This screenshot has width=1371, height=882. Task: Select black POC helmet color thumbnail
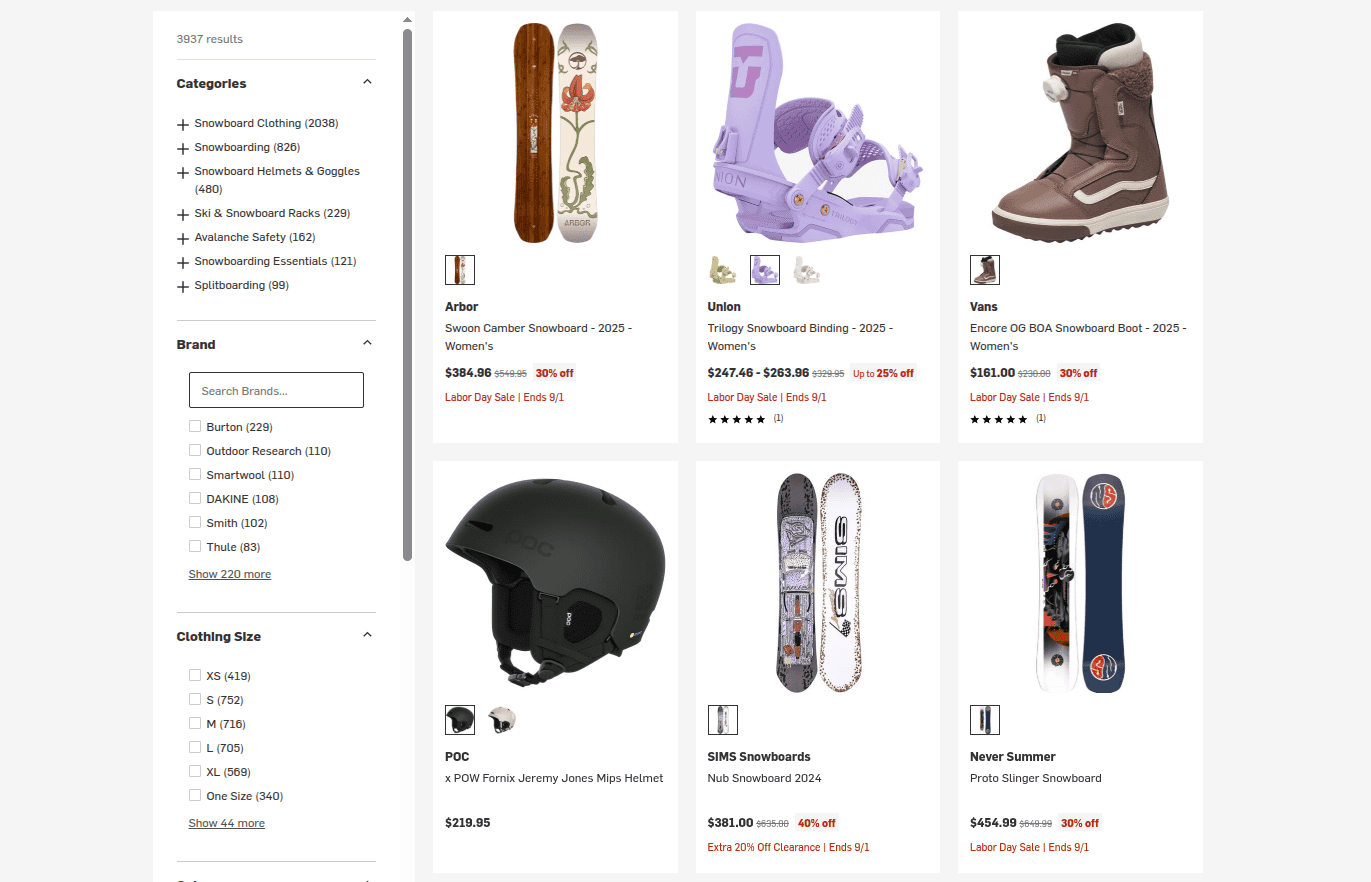[x=460, y=720]
